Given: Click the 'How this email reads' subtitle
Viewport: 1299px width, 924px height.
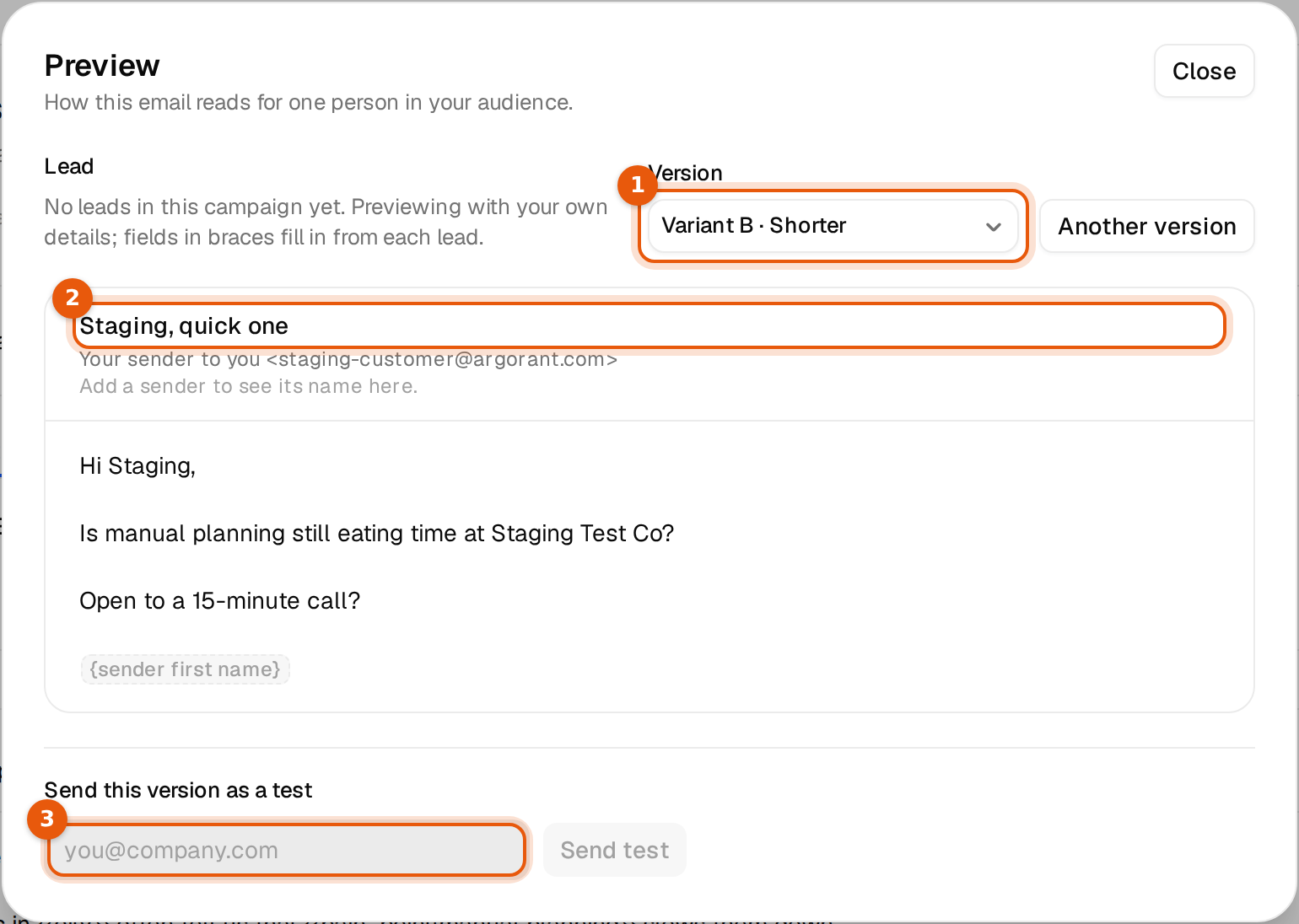Looking at the screenshot, I should click(309, 102).
